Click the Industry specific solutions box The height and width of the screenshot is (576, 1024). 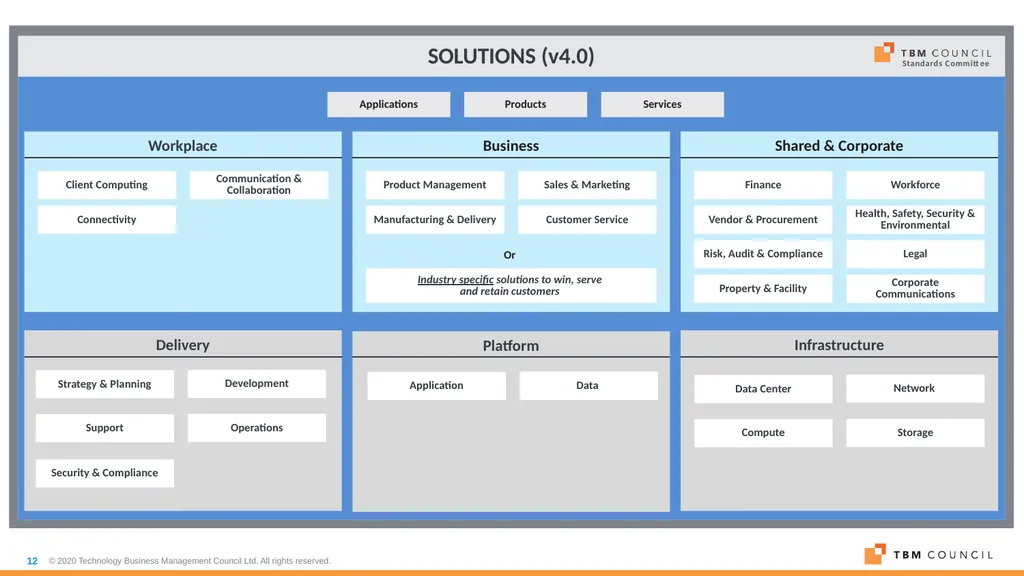(511, 285)
